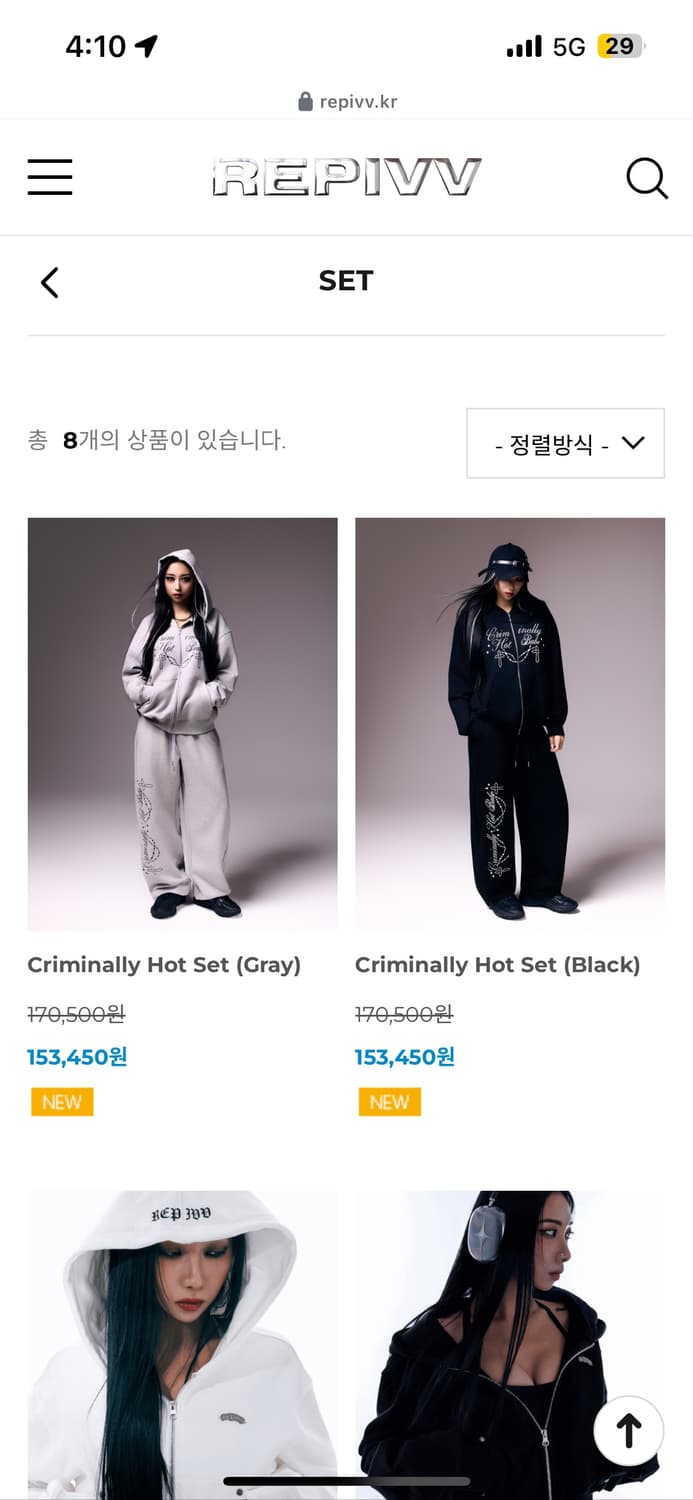693x1500 pixels.
Task: Tap the REPIVV logo in the header
Action: (x=346, y=176)
